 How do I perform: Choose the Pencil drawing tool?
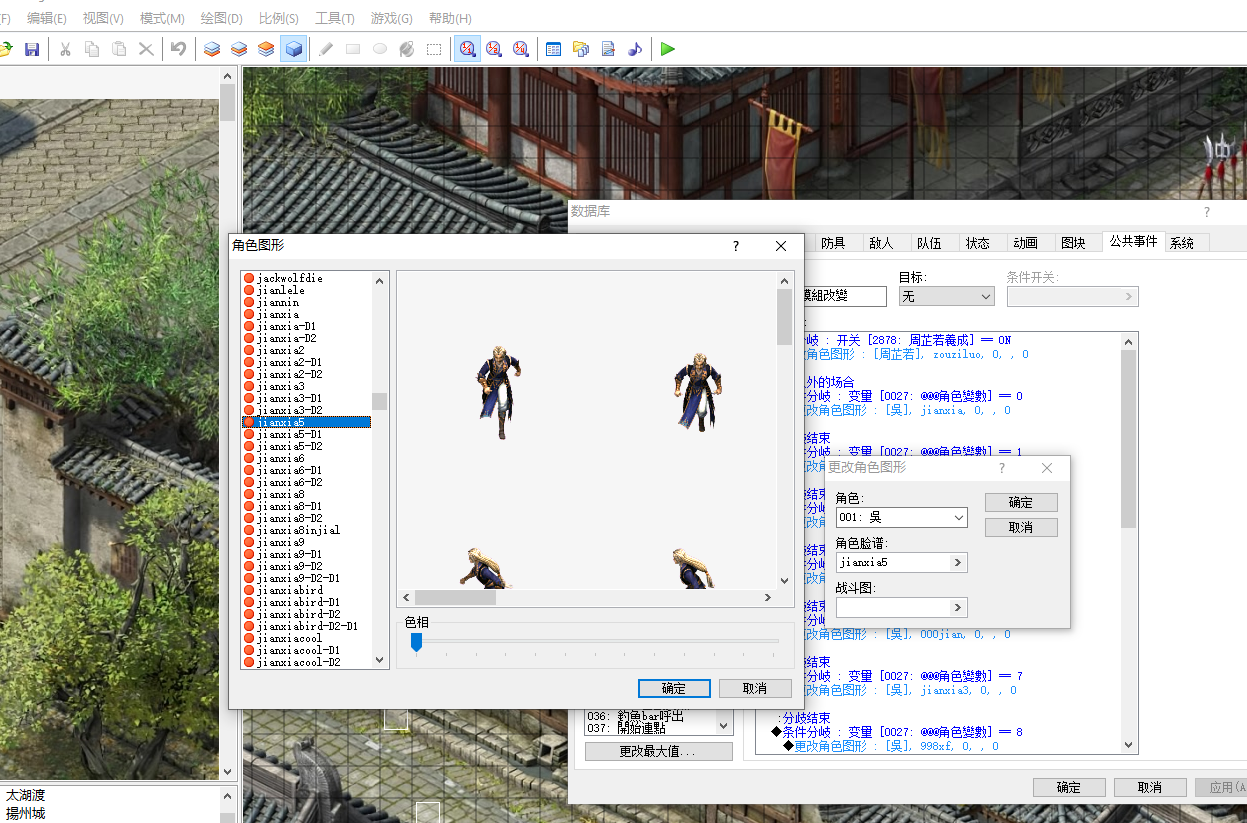(326, 49)
